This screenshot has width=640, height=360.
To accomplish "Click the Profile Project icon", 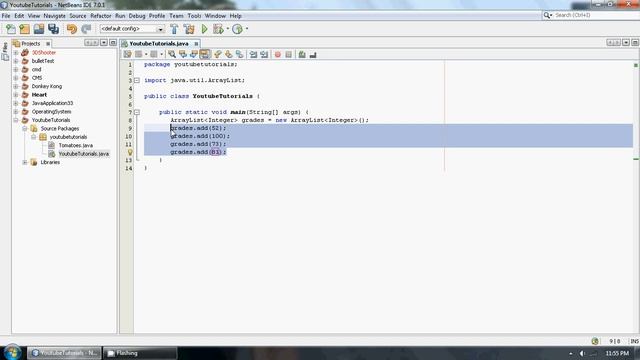I will tap(237, 29).
